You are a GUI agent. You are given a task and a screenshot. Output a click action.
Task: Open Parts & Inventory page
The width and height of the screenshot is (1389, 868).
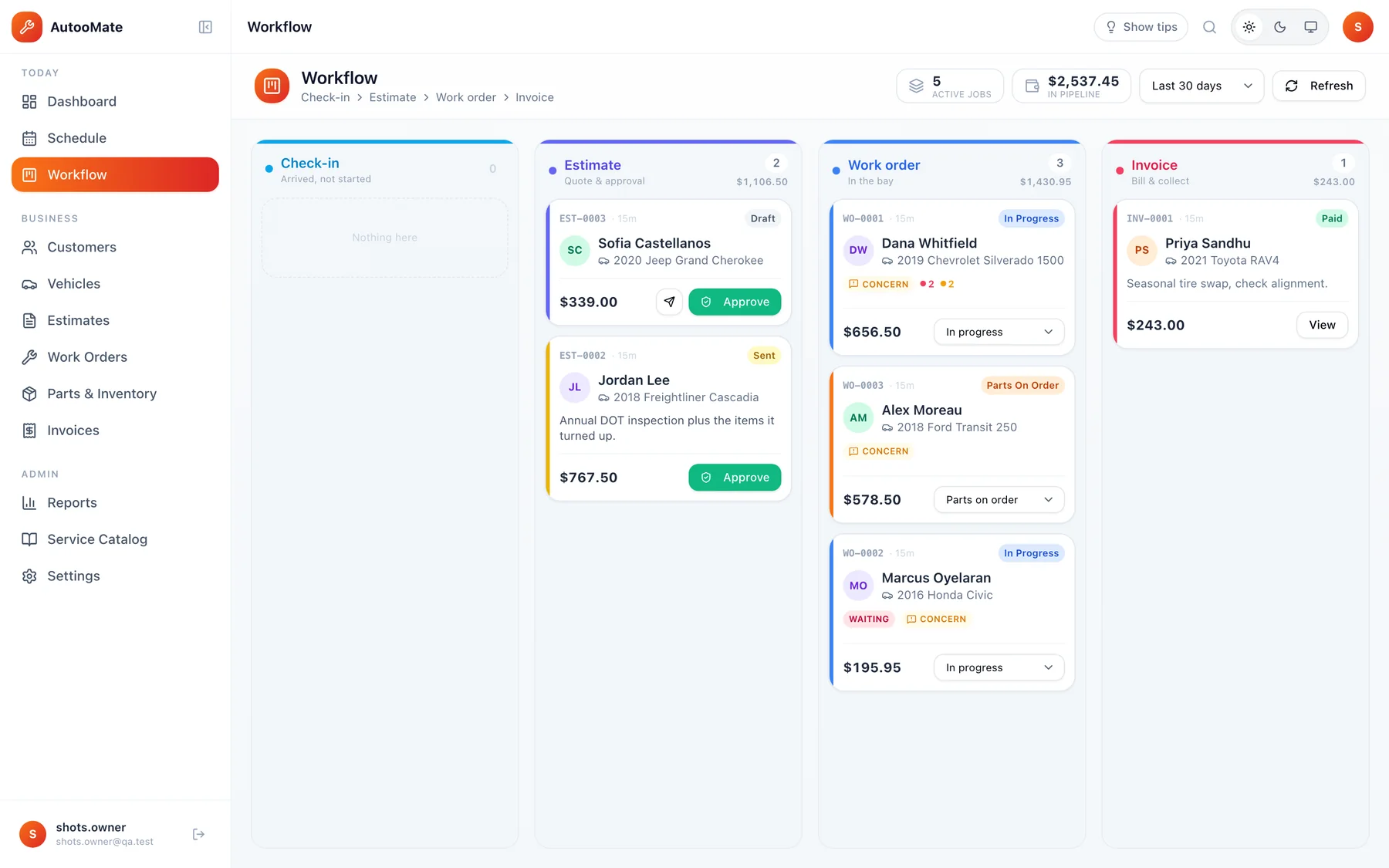point(115,393)
